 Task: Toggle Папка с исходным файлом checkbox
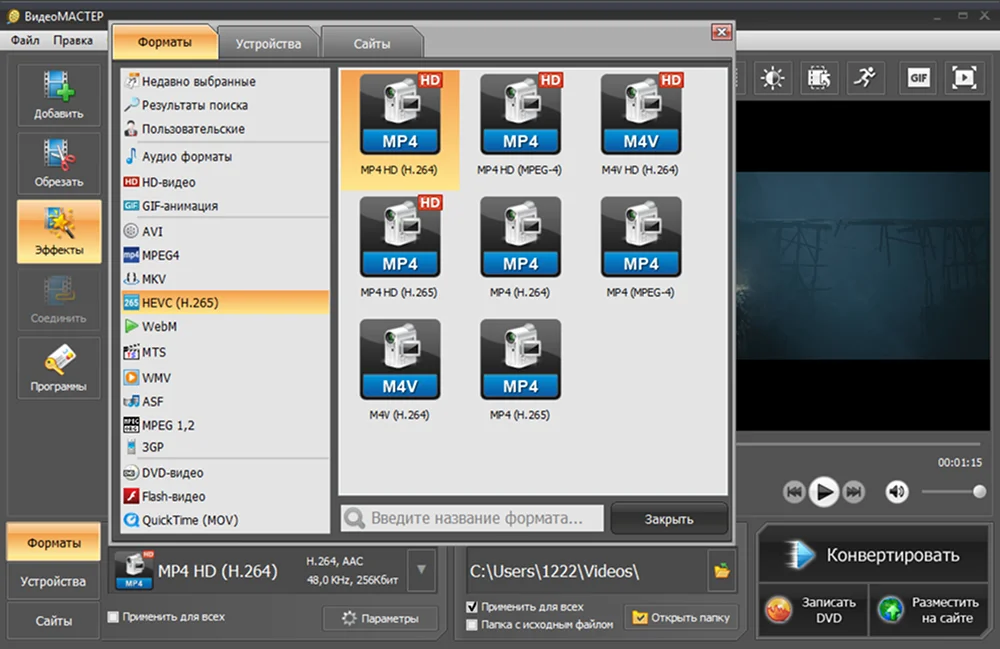(x=472, y=625)
